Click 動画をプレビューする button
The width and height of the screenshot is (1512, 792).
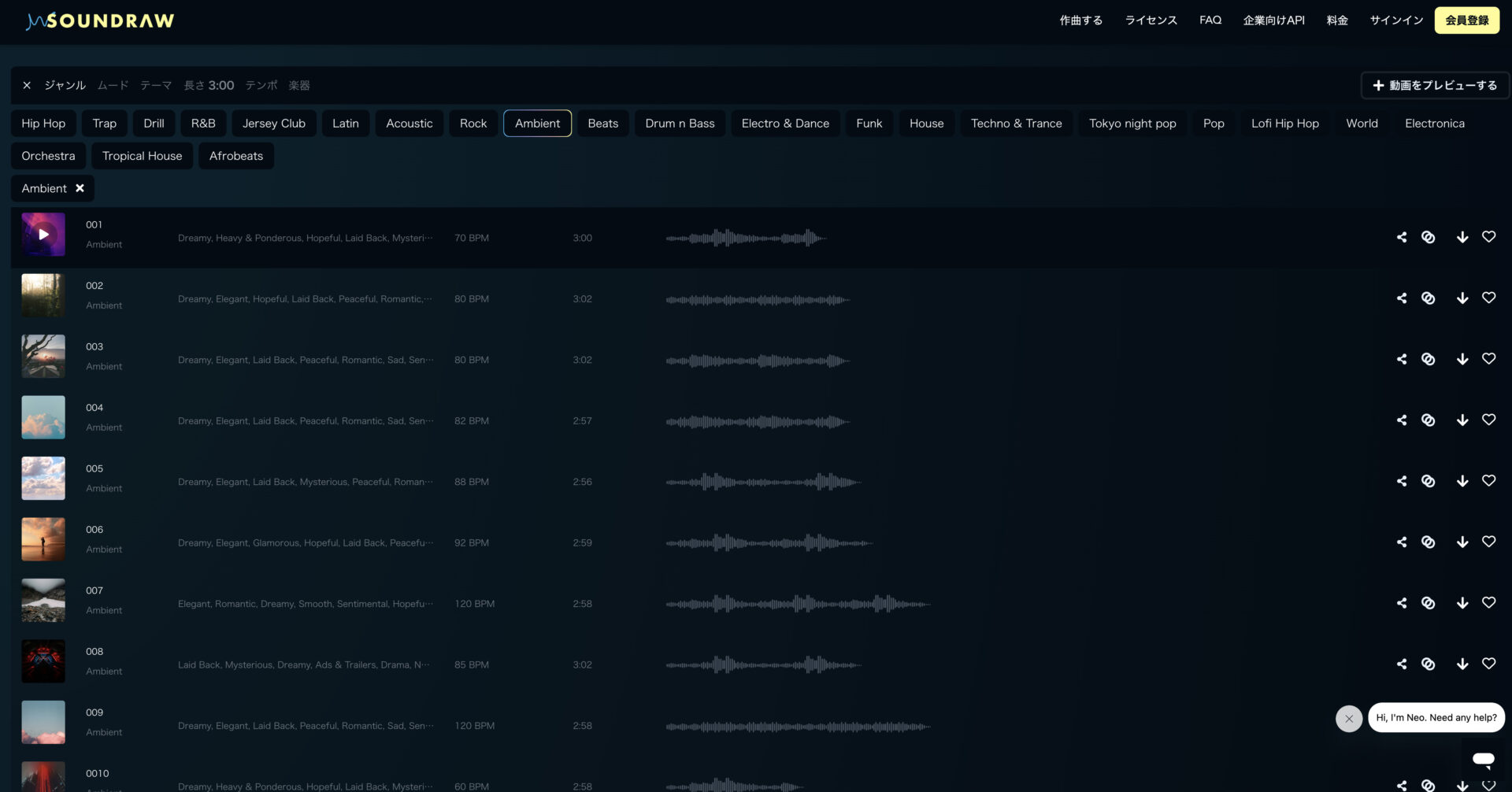[1435, 85]
